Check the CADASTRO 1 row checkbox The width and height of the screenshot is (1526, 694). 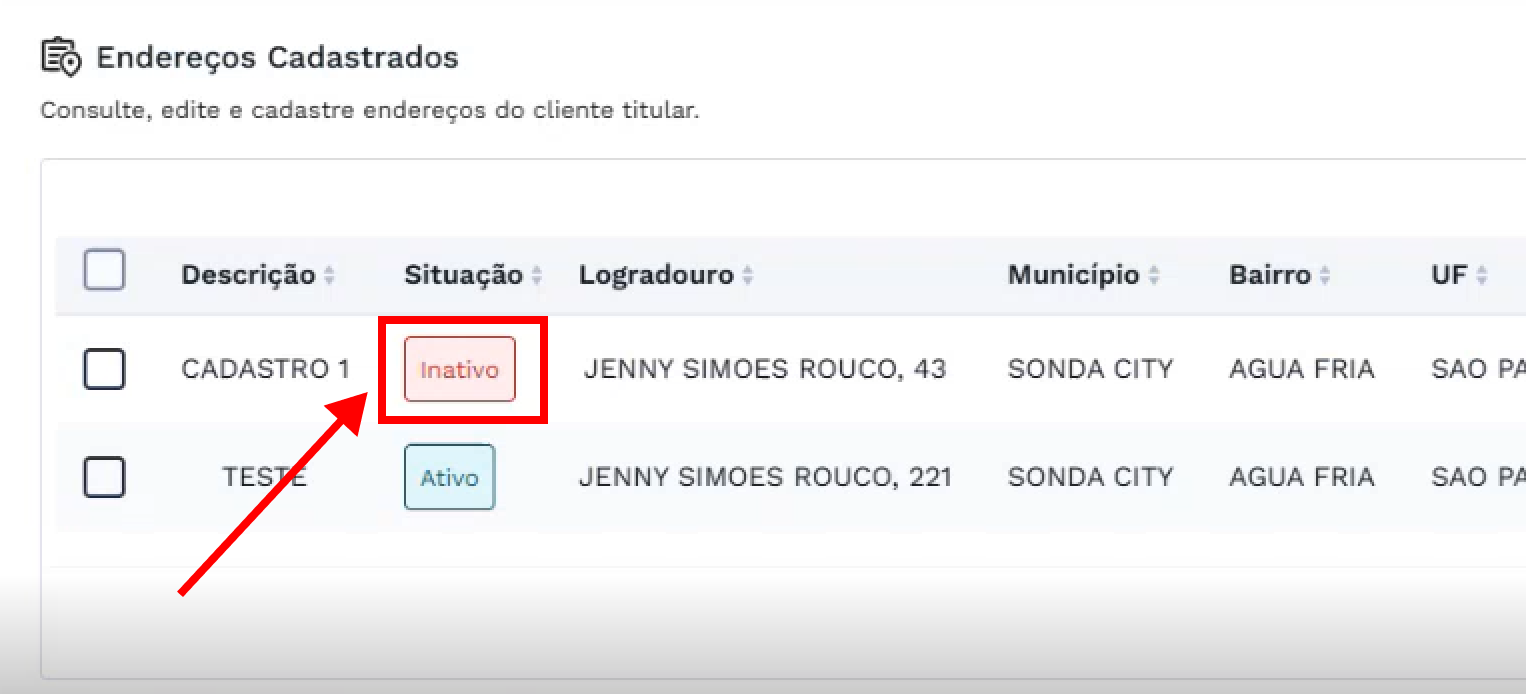[x=104, y=369]
